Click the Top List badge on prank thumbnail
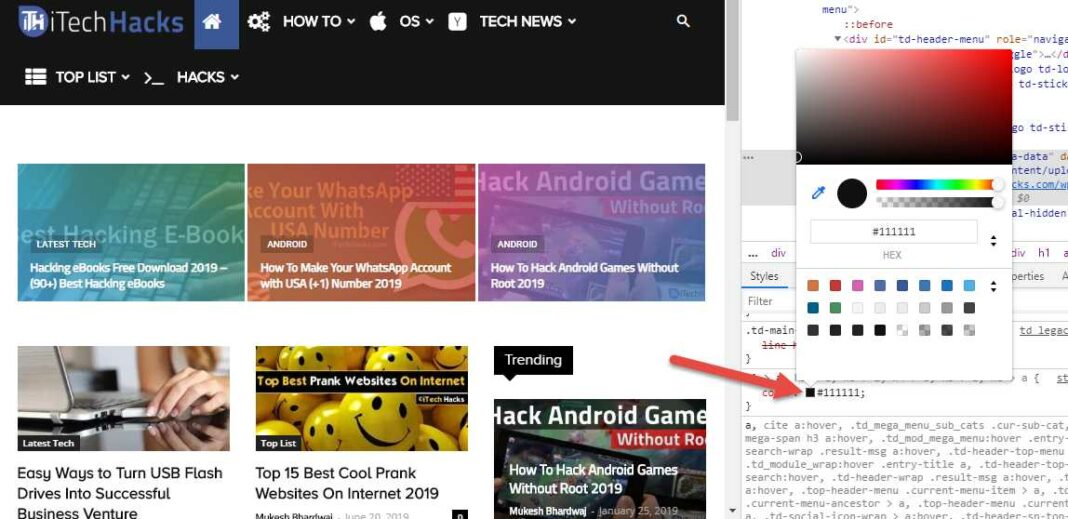The width and height of the screenshot is (1068, 519). pyautogui.click(x=279, y=443)
